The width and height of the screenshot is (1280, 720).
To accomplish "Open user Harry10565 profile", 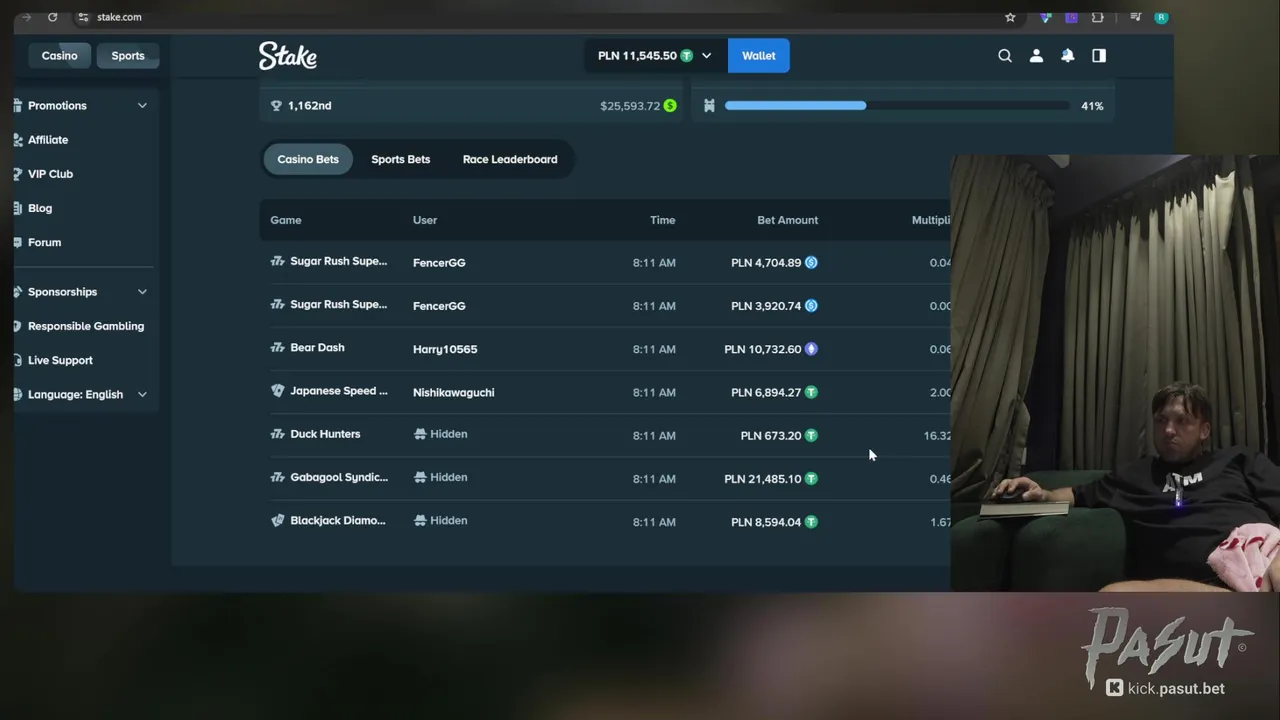I will 445,349.
